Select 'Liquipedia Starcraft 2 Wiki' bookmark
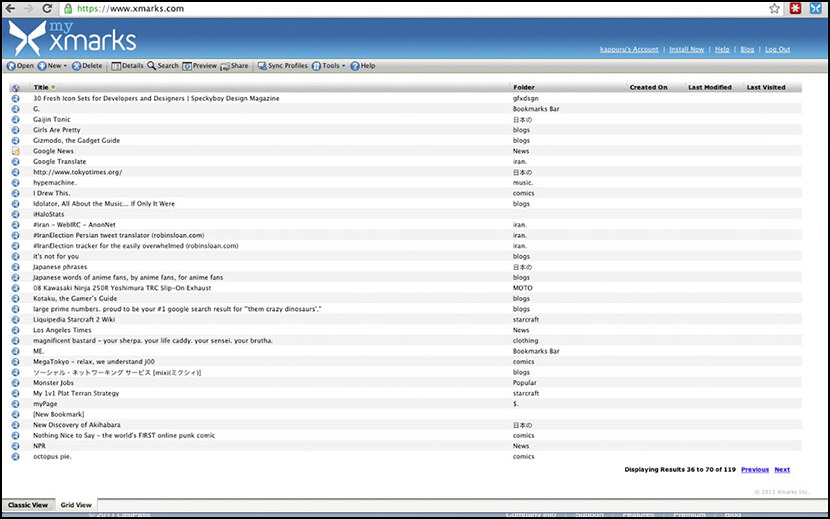 point(74,320)
